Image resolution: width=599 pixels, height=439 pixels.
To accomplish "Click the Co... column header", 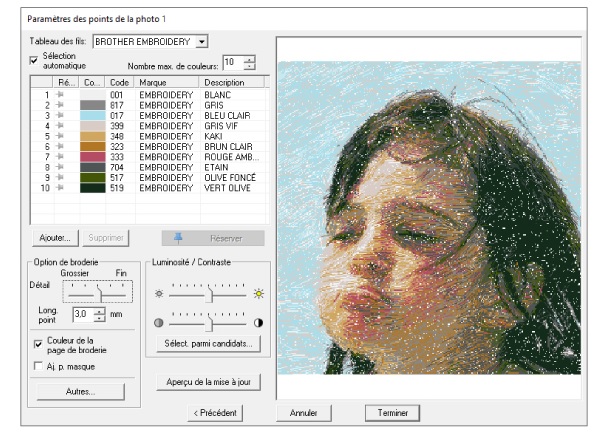I will point(92,82).
